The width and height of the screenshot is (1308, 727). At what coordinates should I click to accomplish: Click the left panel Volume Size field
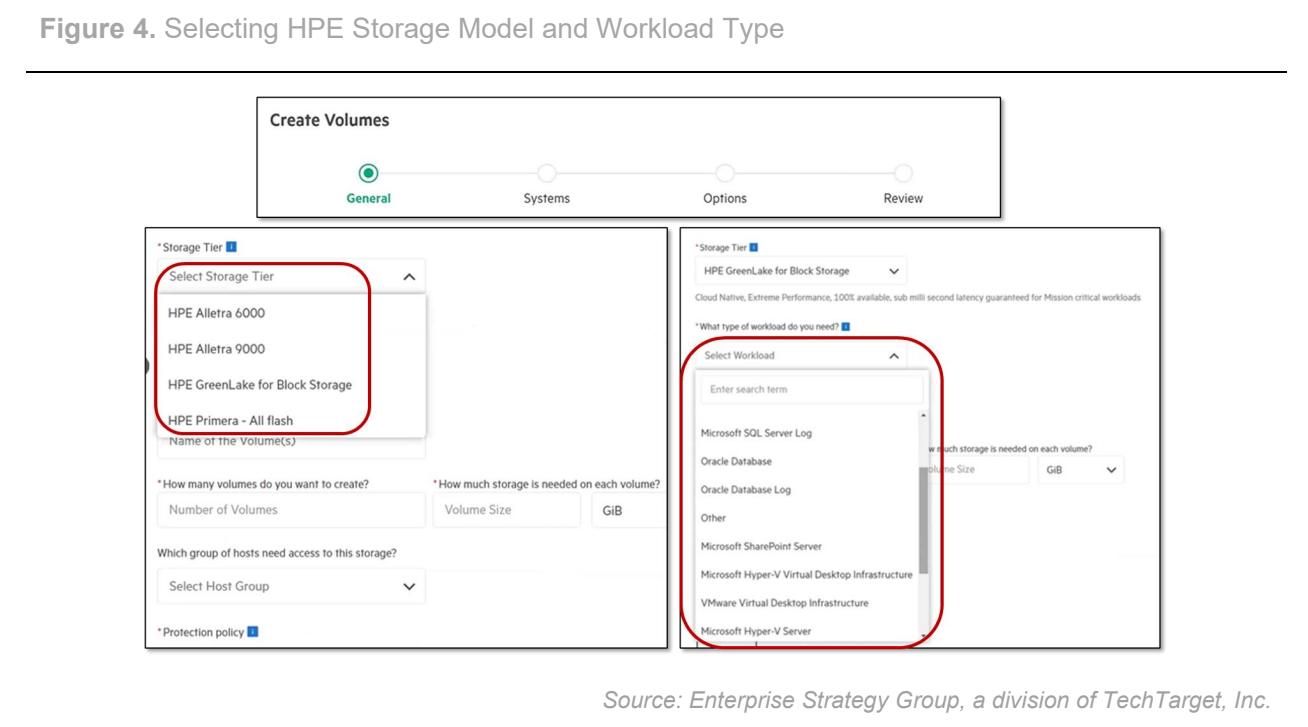pyautogui.click(x=506, y=510)
